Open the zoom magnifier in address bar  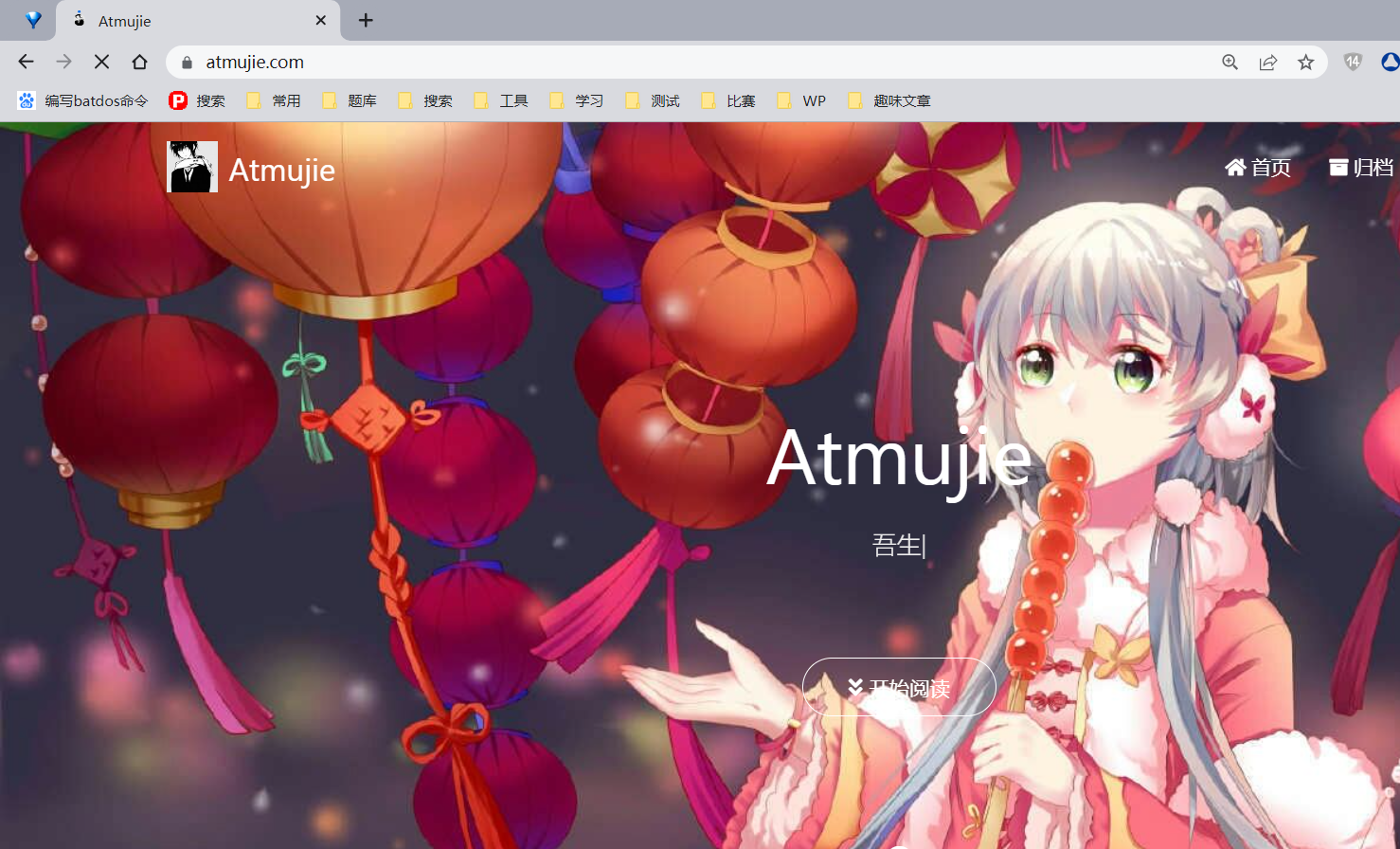pyautogui.click(x=1229, y=62)
